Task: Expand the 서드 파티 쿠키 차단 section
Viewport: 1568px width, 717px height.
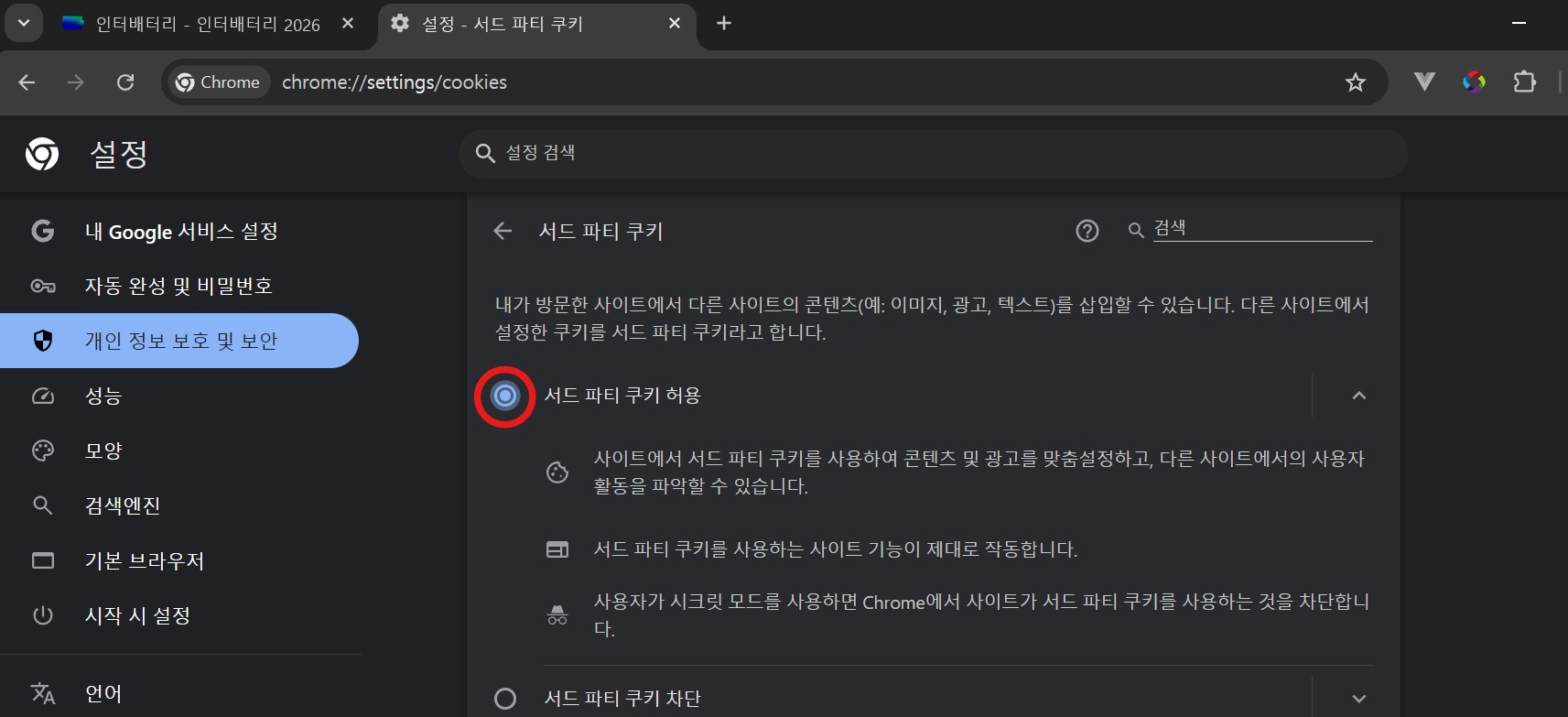Action: click(1358, 699)
